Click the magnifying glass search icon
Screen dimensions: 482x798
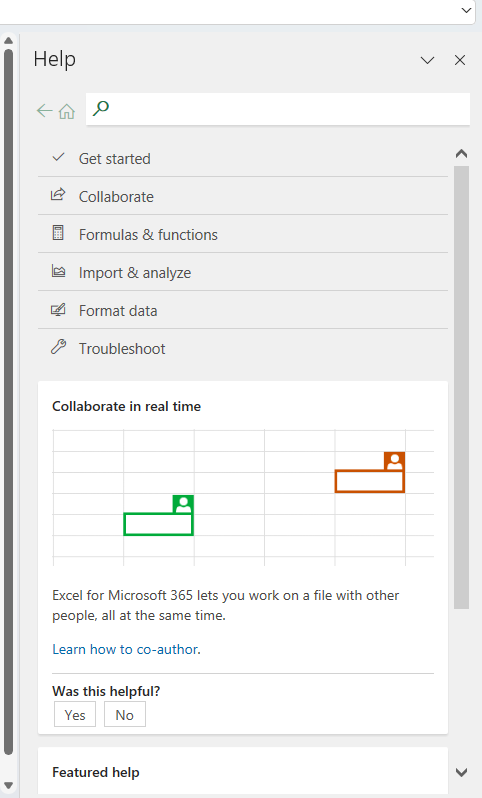coord(101,108)
